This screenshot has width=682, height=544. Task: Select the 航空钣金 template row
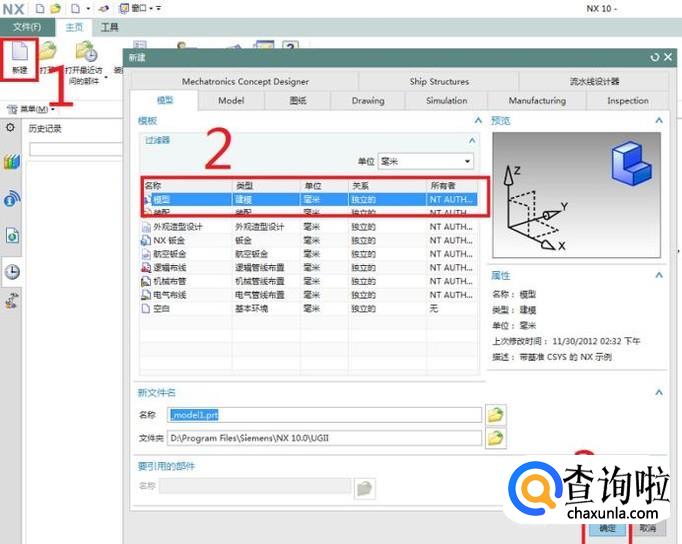(310, 254)
